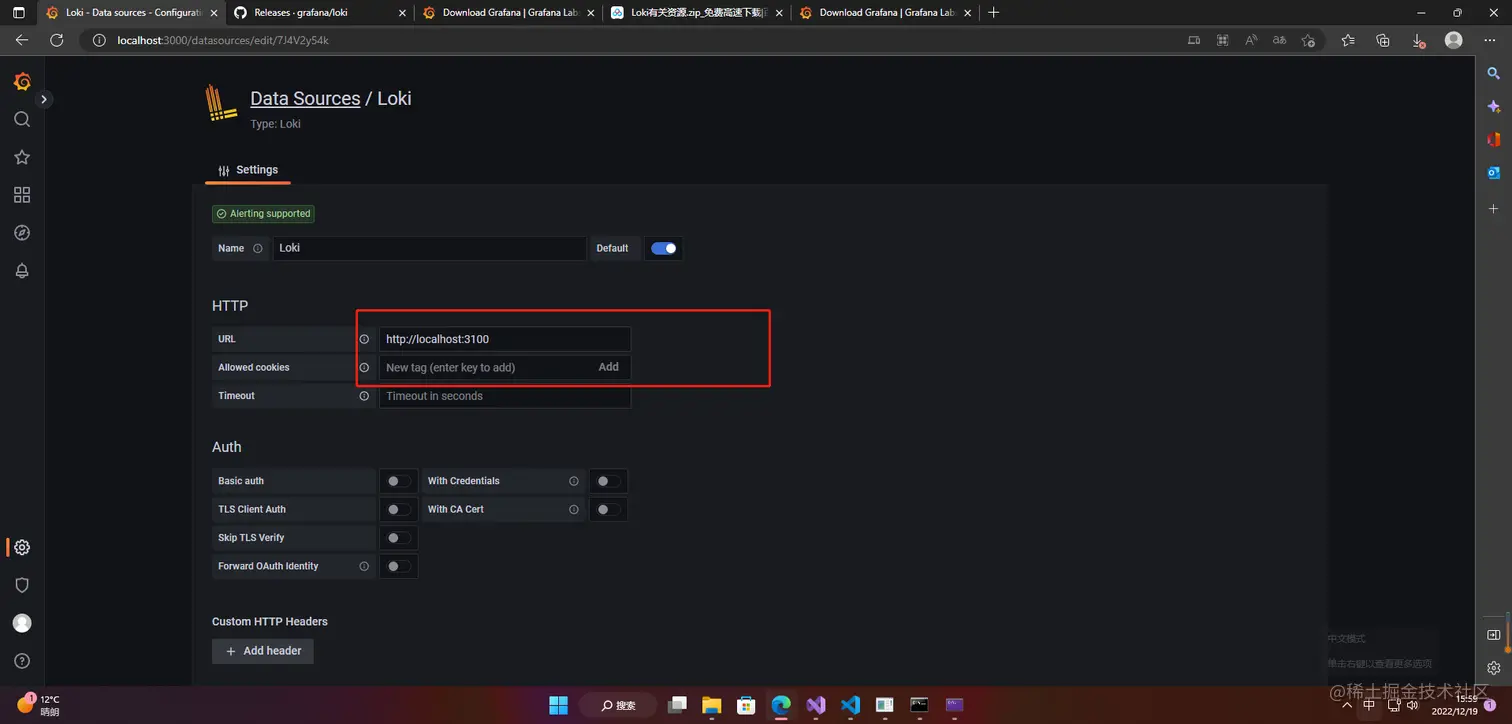Click the Add button for allowed cookies
The width and height of the screenshot is (1512, 724).
tap(609, 367)
